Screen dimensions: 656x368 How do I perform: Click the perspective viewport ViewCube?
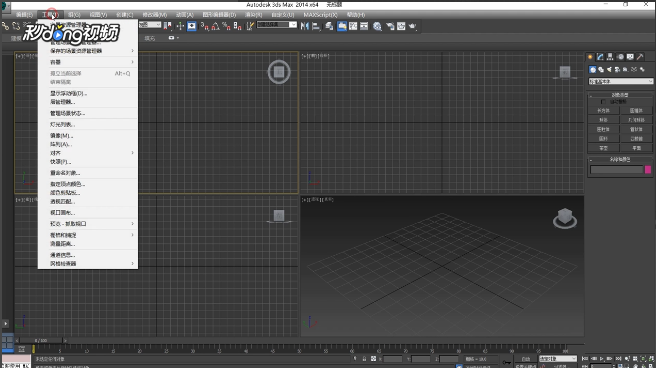tap(565, 218)
